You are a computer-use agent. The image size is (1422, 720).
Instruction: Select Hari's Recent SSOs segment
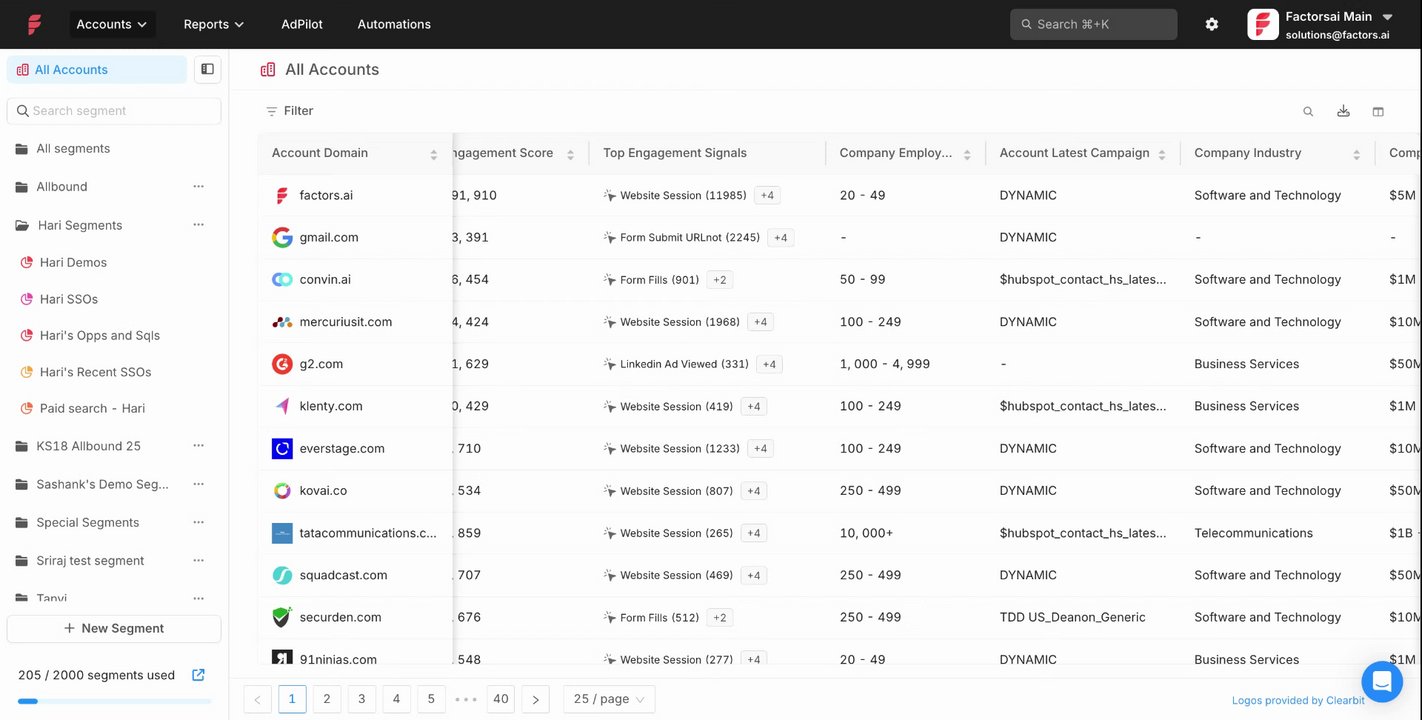(x=96, y=372)
